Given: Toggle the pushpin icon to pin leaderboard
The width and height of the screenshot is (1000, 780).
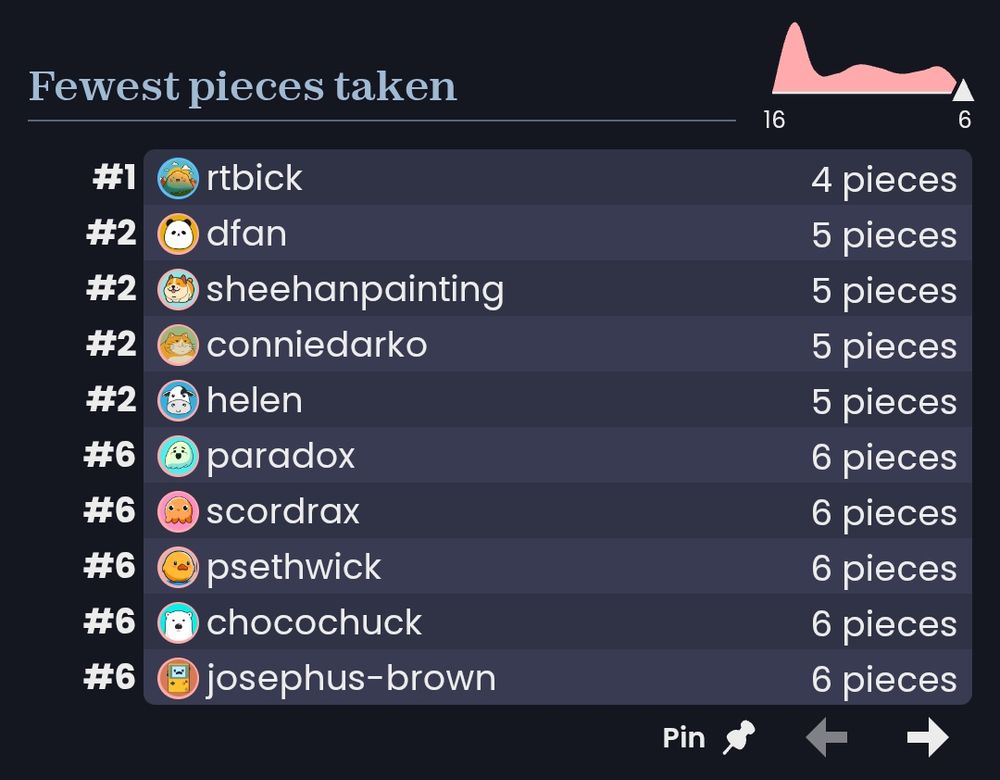Looking at the screenshot, I should (x=739, y=737).
